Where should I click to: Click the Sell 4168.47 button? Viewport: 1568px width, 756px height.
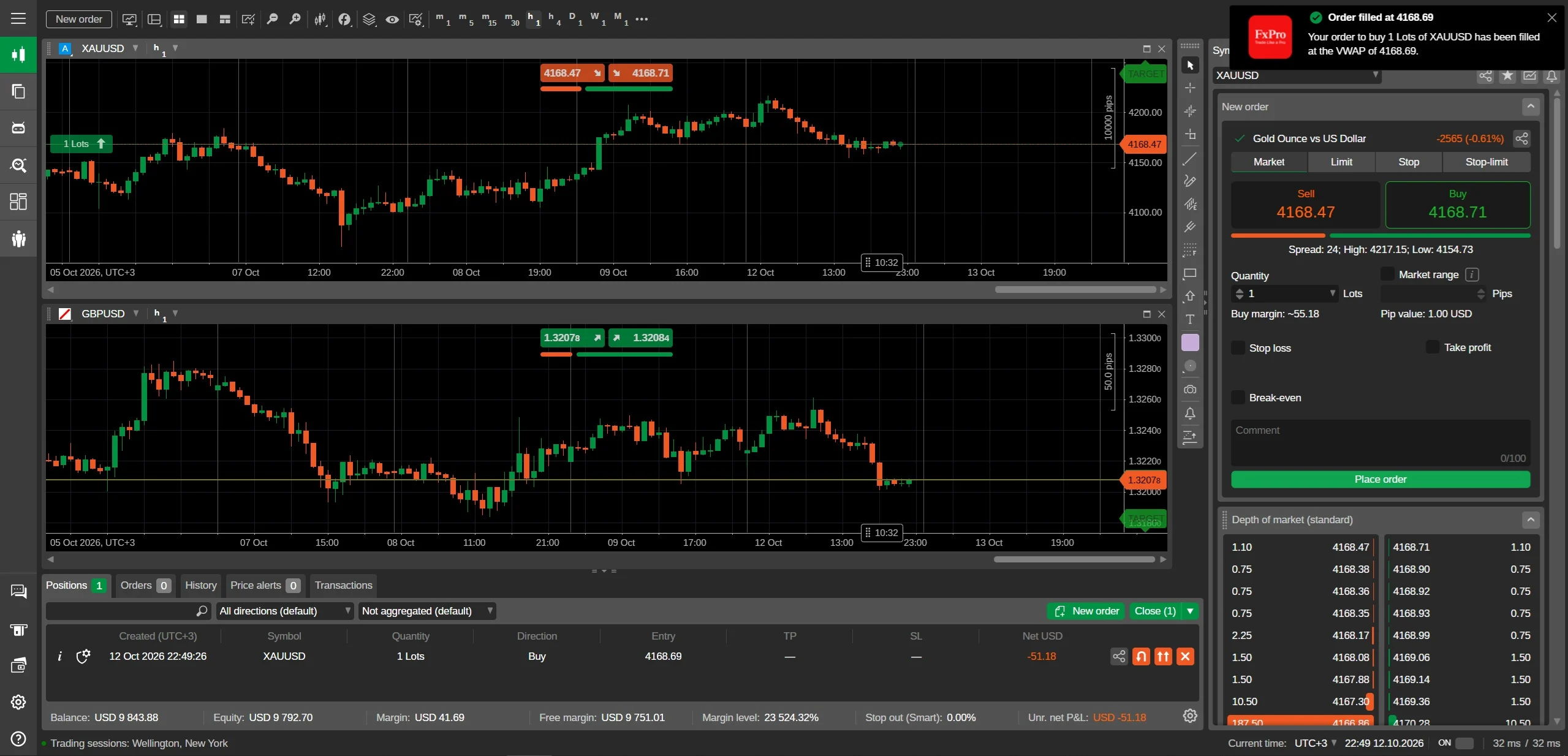point(1305,205)
